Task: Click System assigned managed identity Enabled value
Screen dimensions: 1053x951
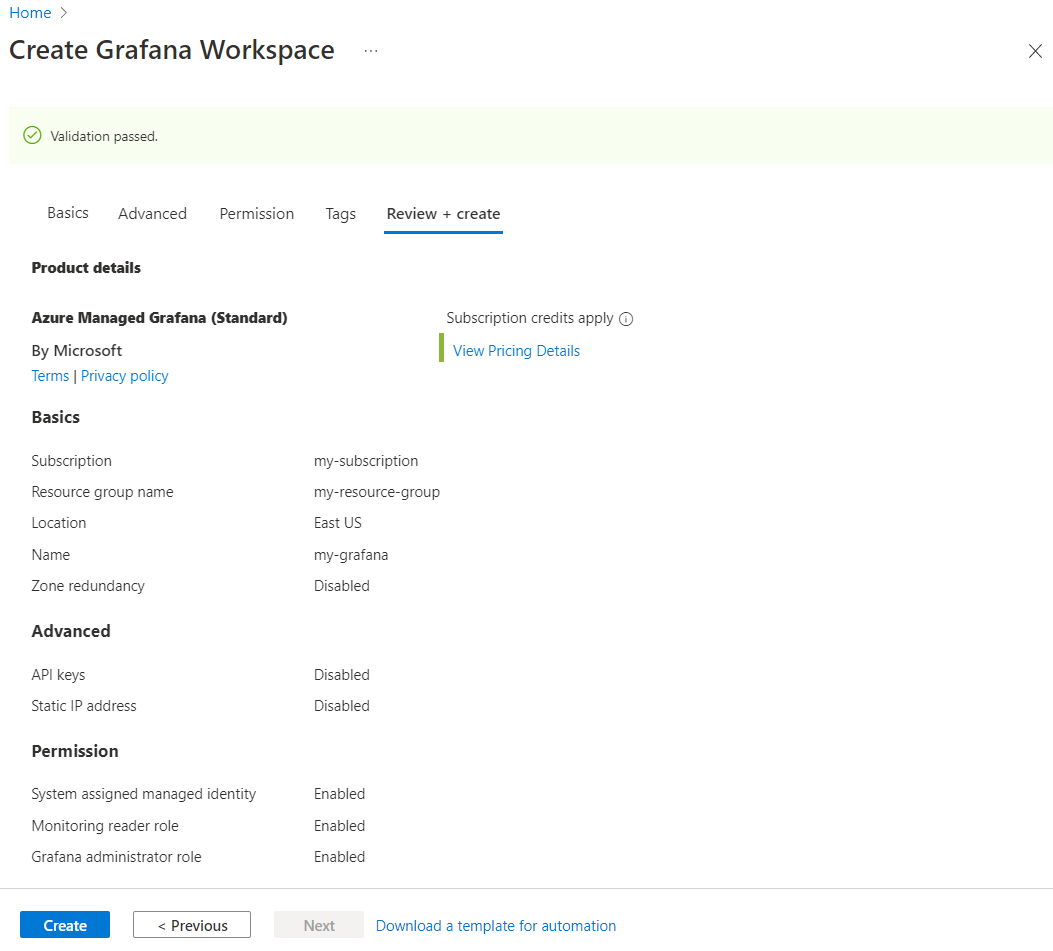Action: [340, 794]
